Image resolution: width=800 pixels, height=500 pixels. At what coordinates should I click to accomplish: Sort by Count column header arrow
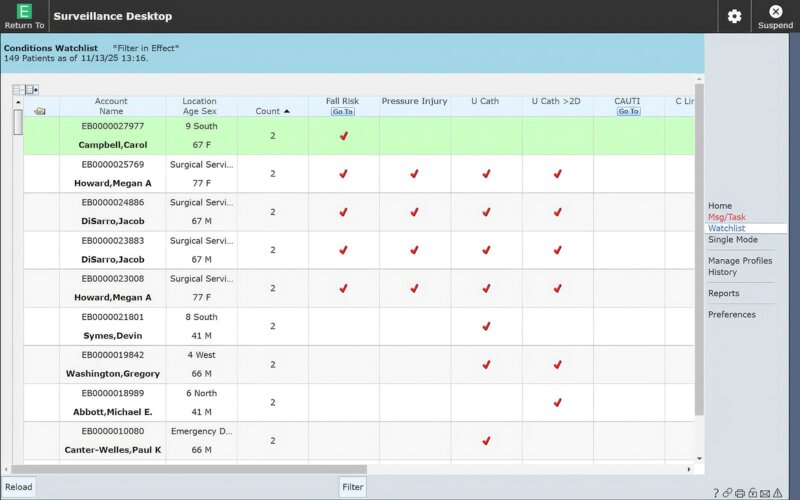(287, 111)
